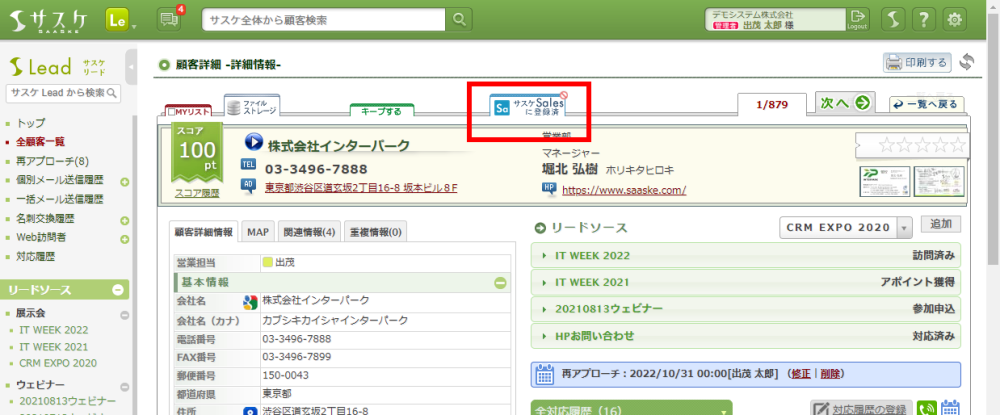Collapse the リードソース sidebar section
This screenshot has width=1000, height=415.
point(118,290)
